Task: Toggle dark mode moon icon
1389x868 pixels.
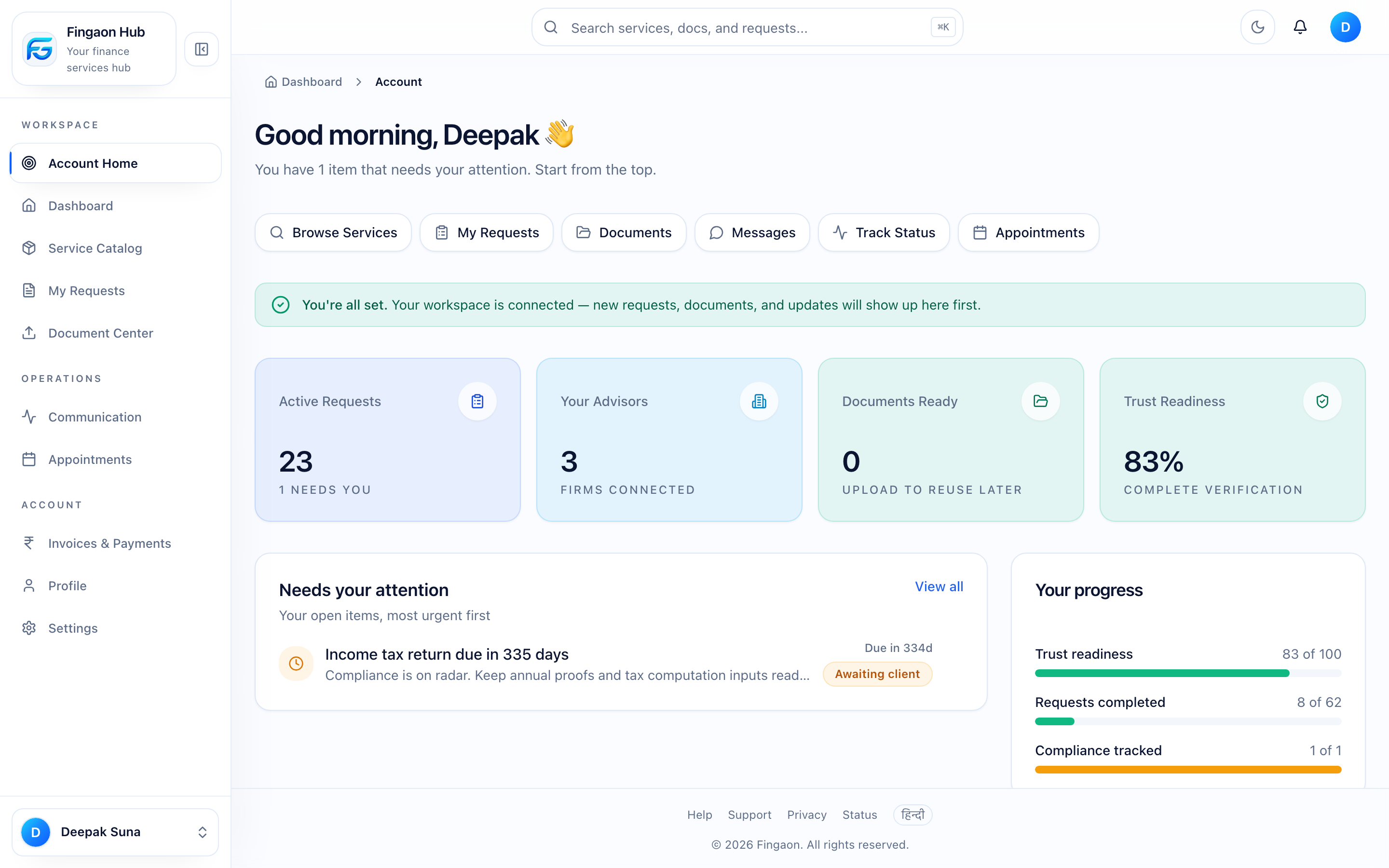Action: [x=1257, y=27]
